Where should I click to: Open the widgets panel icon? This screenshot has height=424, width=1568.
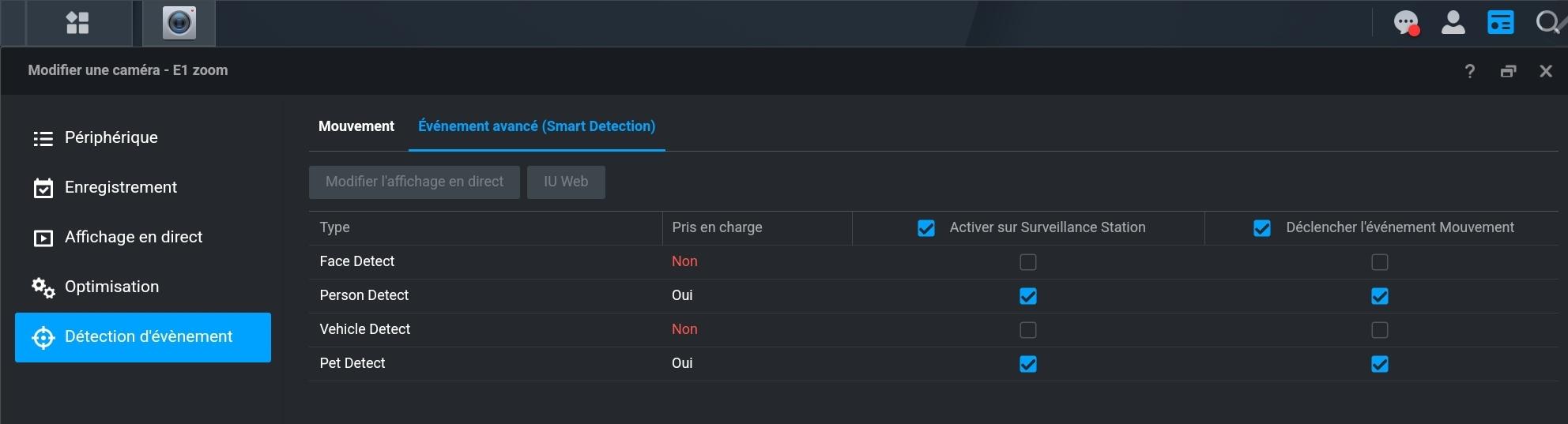[1500, 22]
